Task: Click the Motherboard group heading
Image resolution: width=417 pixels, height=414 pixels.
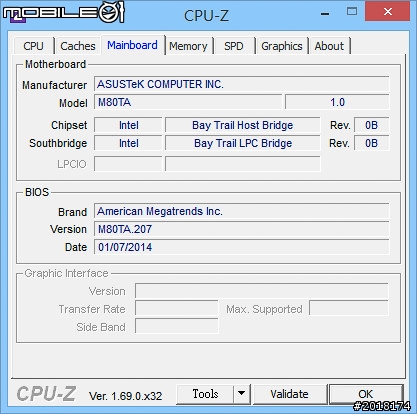Action: (x=55, y=64)
